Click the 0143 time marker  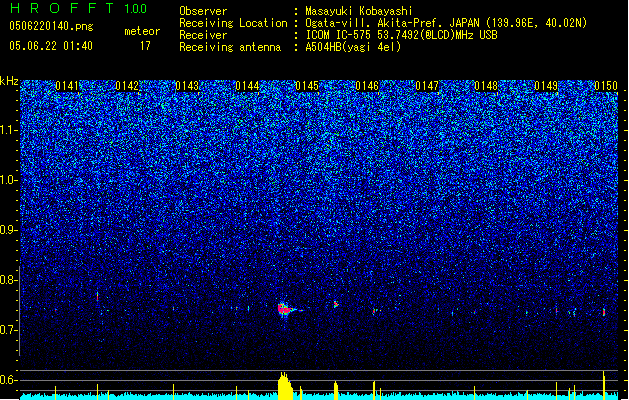187,86
